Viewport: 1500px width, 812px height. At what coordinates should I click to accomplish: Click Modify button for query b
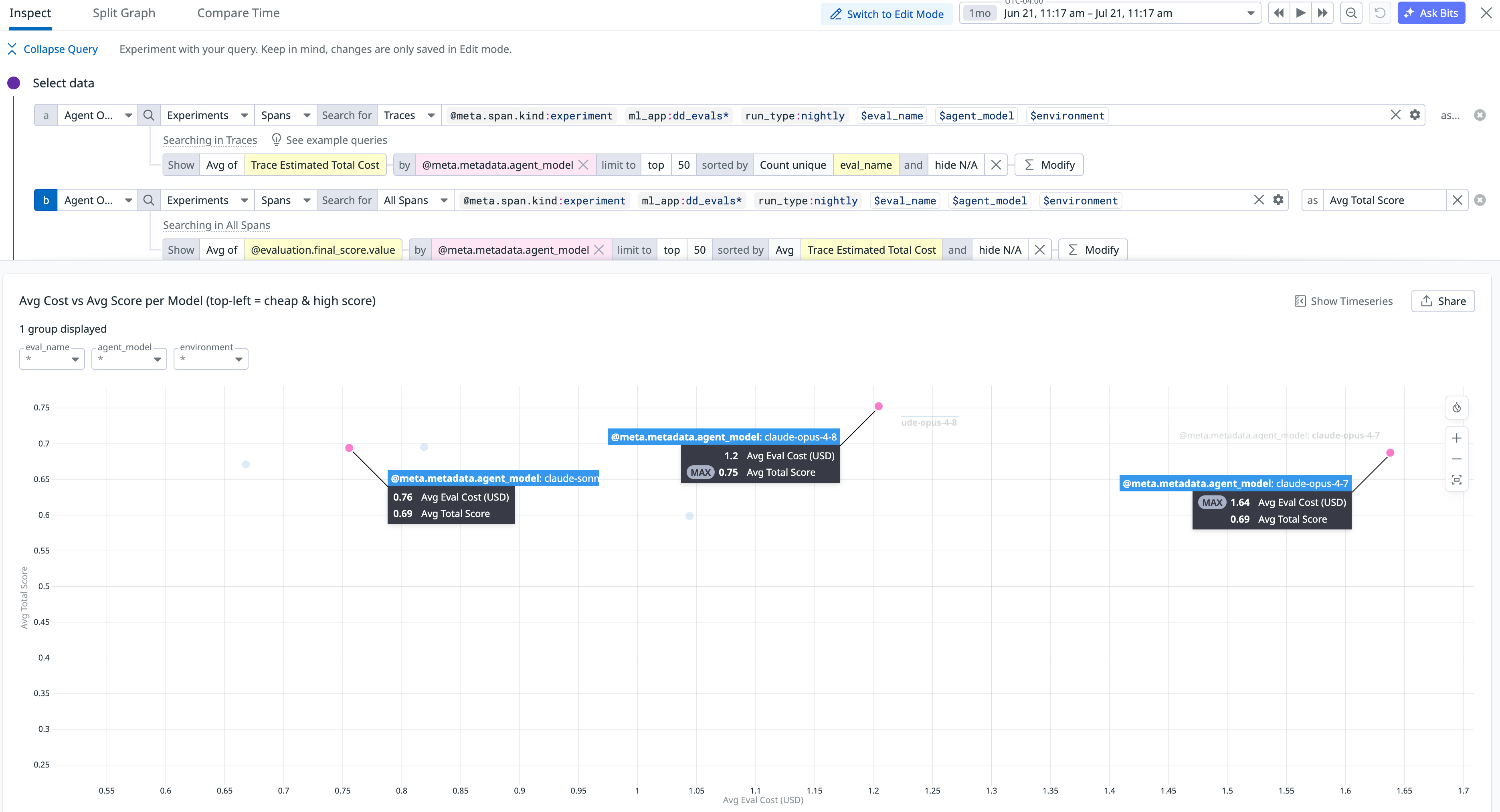pos(1093,250)
